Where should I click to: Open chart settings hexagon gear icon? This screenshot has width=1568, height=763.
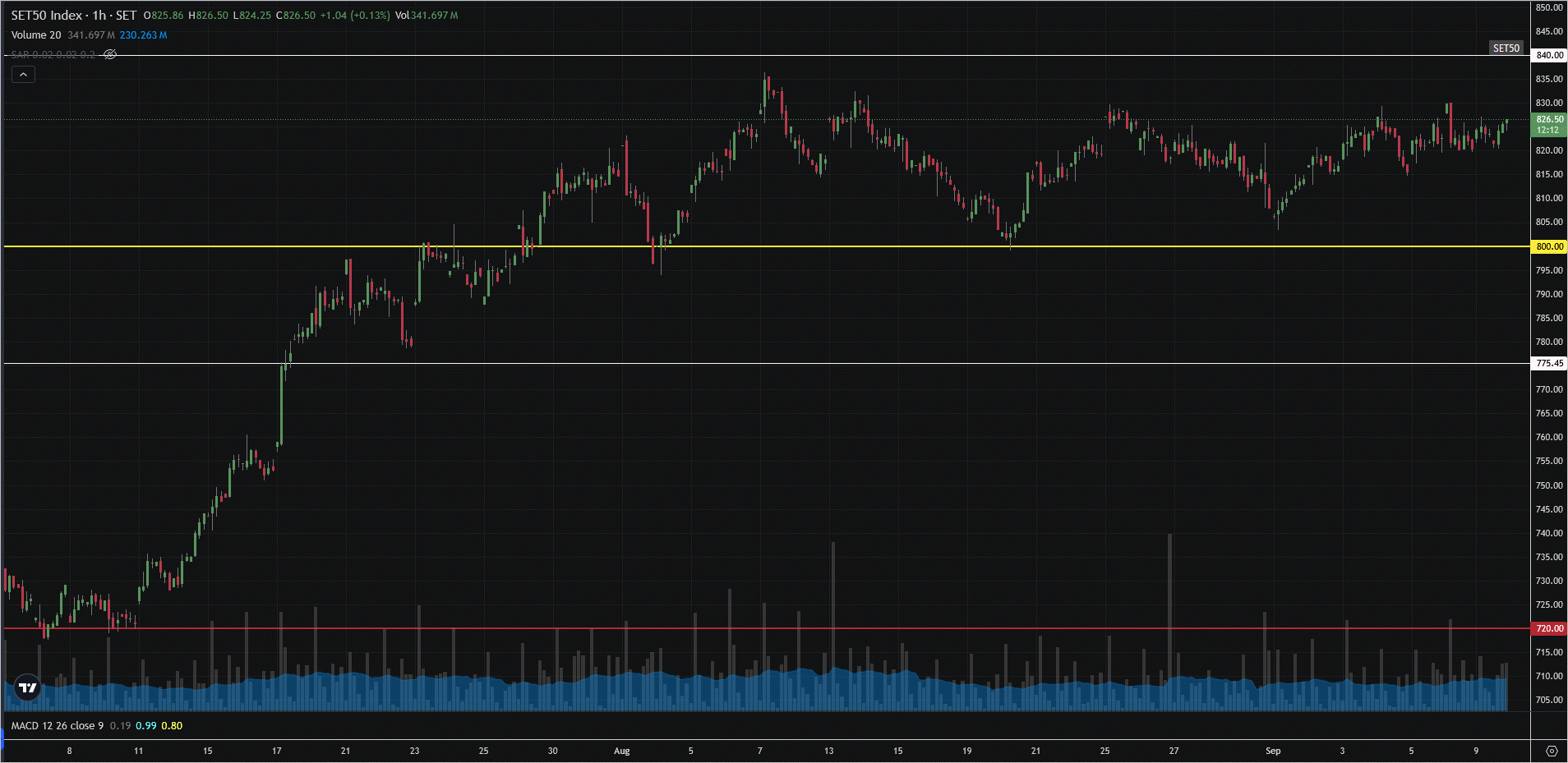click(1552, 751)
